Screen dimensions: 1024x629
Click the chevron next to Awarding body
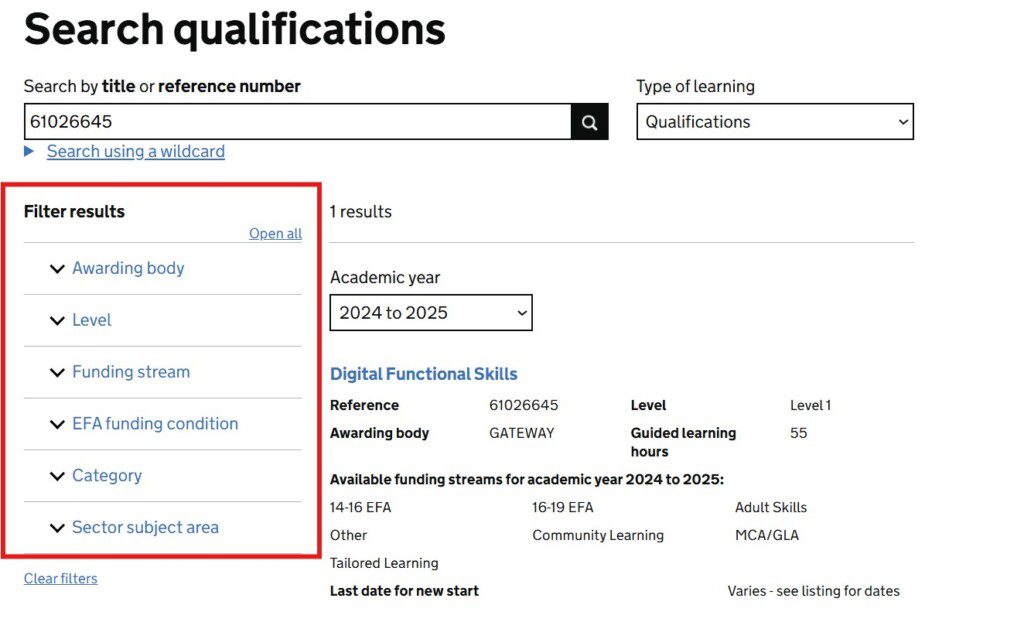click(x=57, y=268)
